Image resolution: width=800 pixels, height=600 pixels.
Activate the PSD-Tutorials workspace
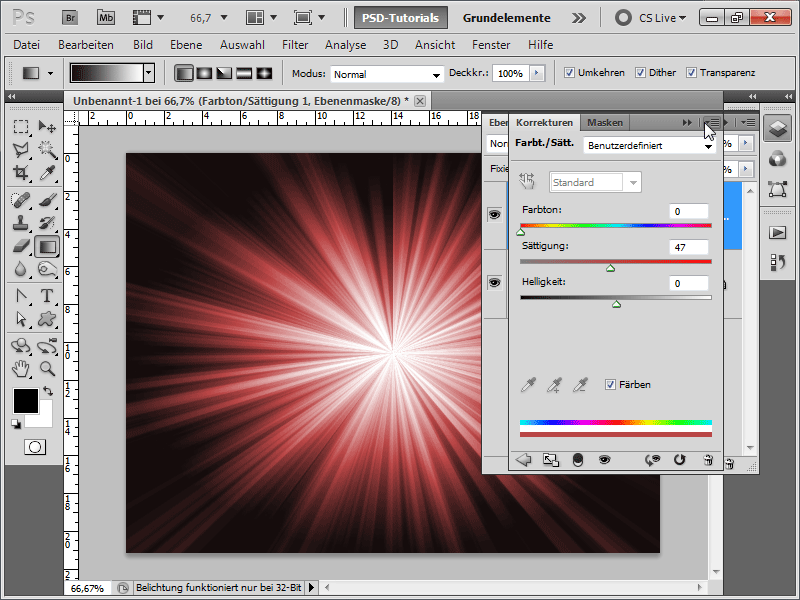coord(401,18)
